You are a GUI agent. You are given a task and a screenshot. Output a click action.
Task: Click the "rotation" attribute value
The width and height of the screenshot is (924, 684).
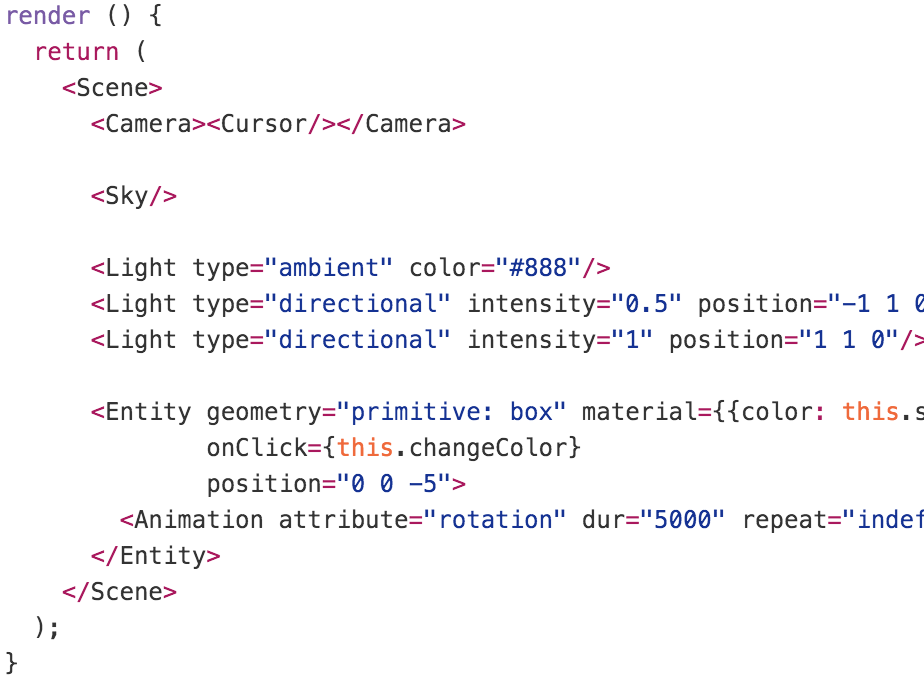click(x=494, y=520)
